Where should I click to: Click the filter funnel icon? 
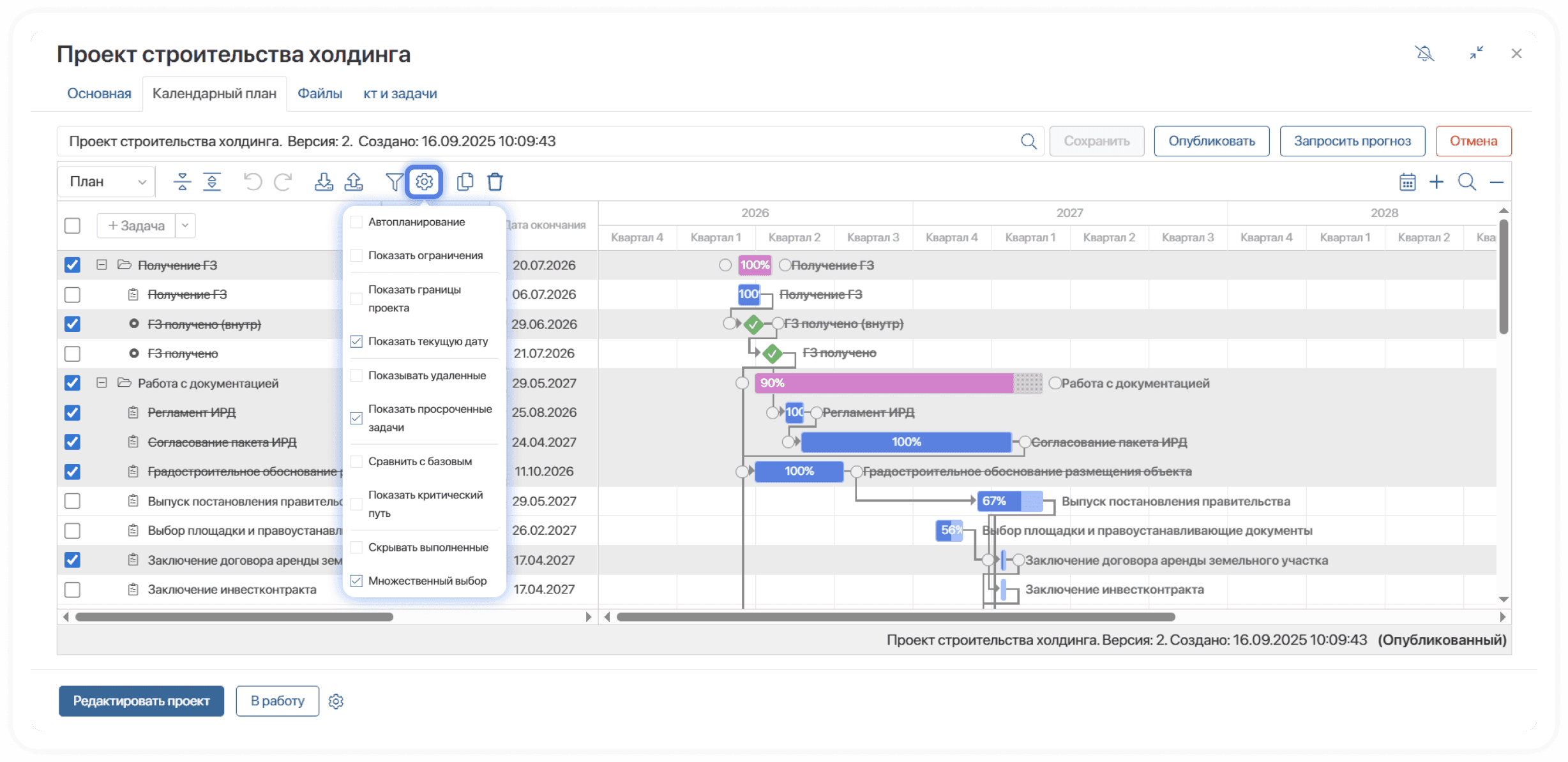[x=395, y=182]
